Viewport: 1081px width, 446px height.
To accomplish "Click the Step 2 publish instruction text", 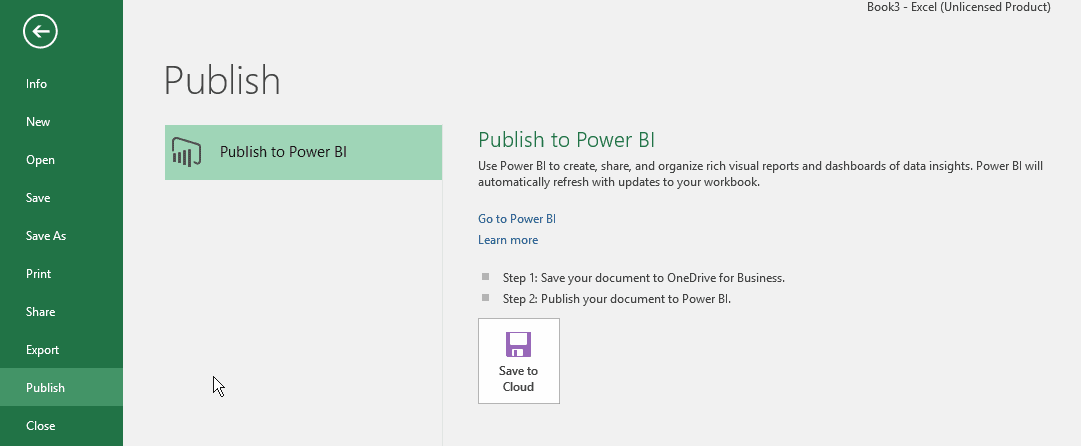I will pos(616,298).
